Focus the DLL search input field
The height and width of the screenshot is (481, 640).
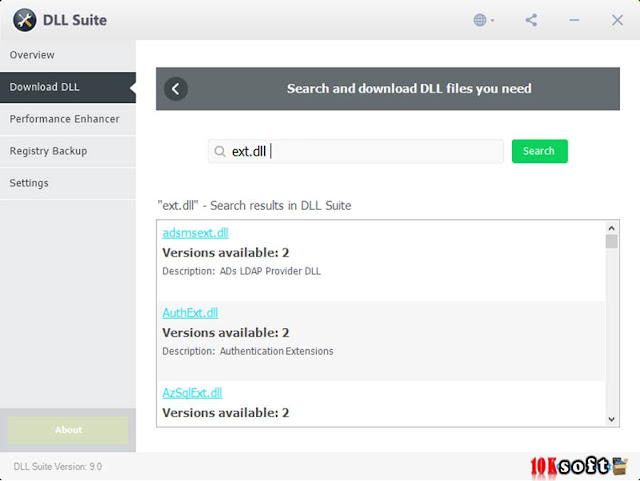[356, 151]
